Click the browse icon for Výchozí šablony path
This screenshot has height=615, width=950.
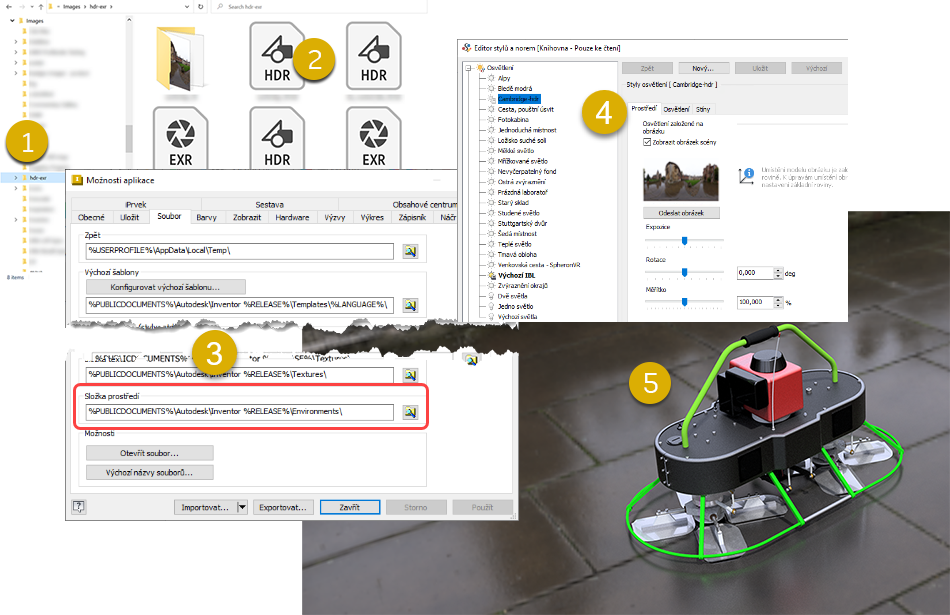coord(410,305)
